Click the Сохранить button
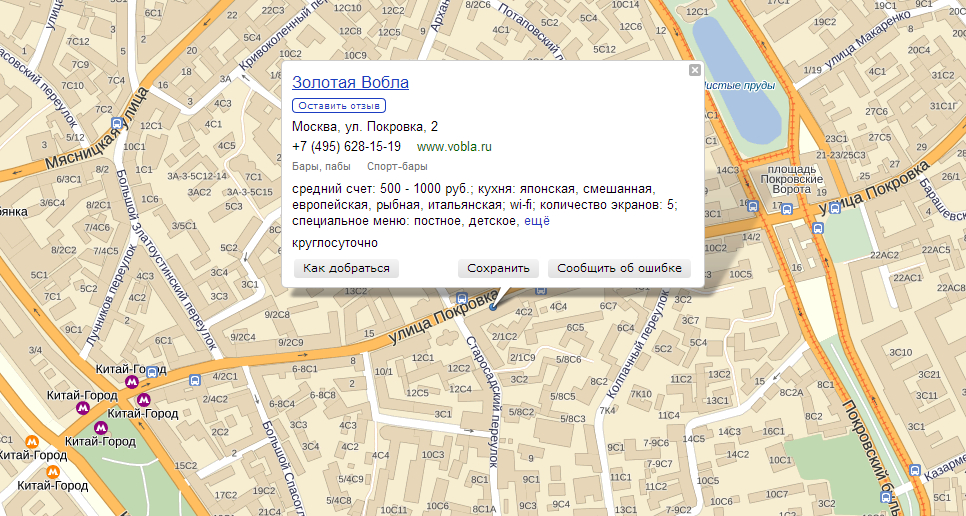Screen dimensions: 966x516 [x=498, y=268]
